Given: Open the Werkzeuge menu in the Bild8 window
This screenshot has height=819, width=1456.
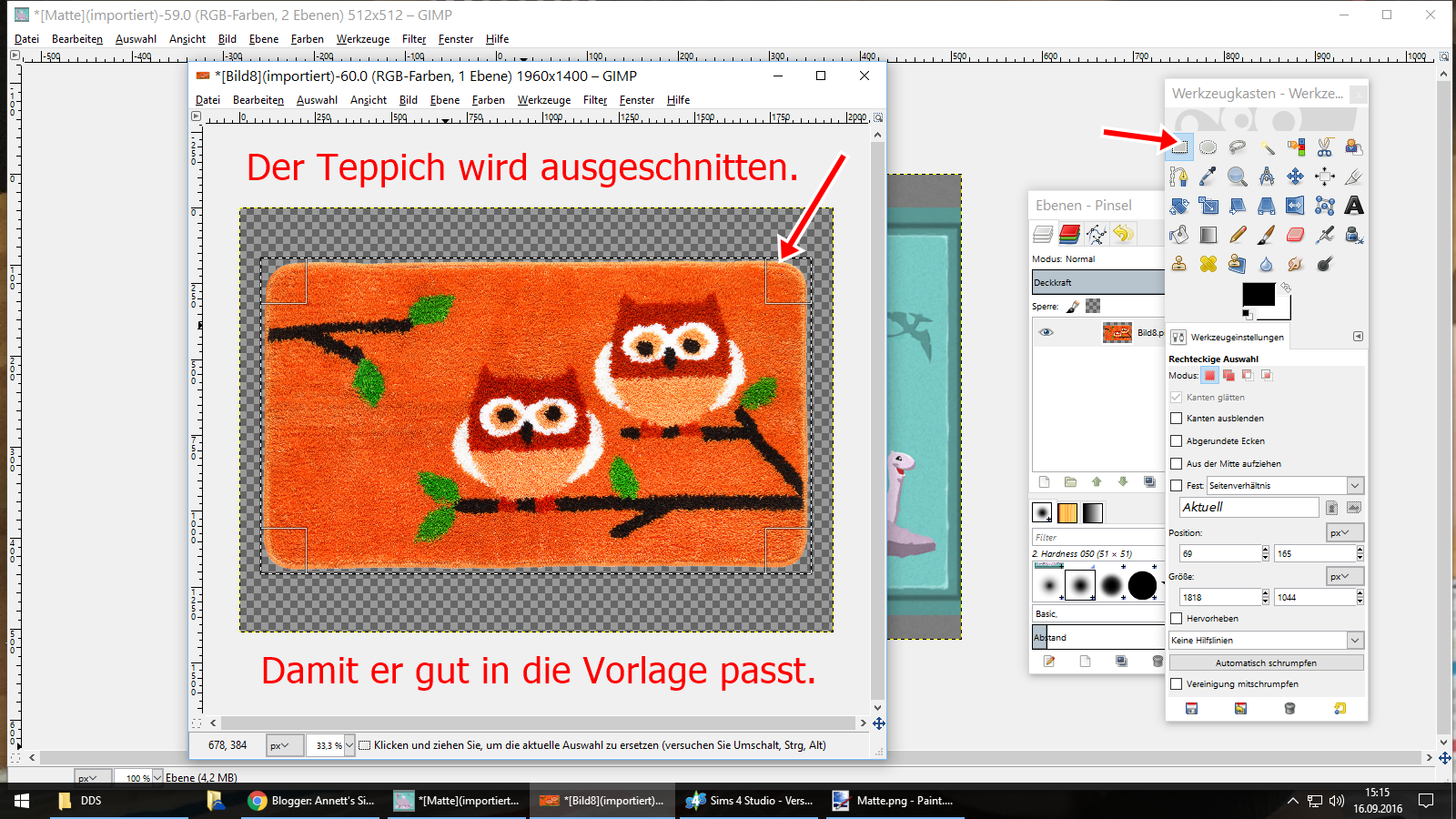Looking at the screenshot, I should coord(544,100).
